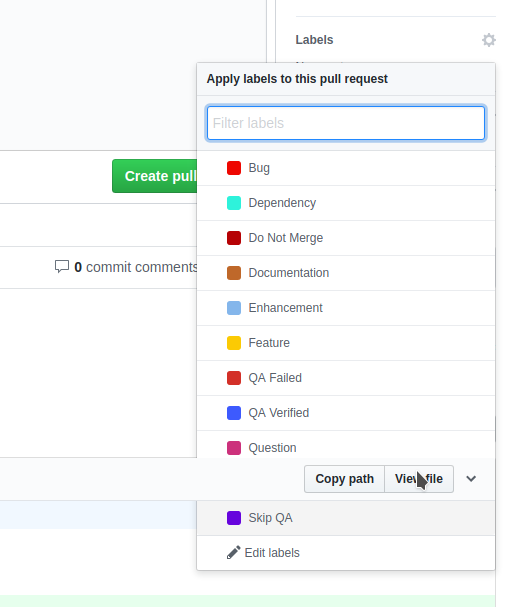The width and height of the screenshot is (520, 607).
Task: Open the Labels settings gear
Action: click(489, 40)
